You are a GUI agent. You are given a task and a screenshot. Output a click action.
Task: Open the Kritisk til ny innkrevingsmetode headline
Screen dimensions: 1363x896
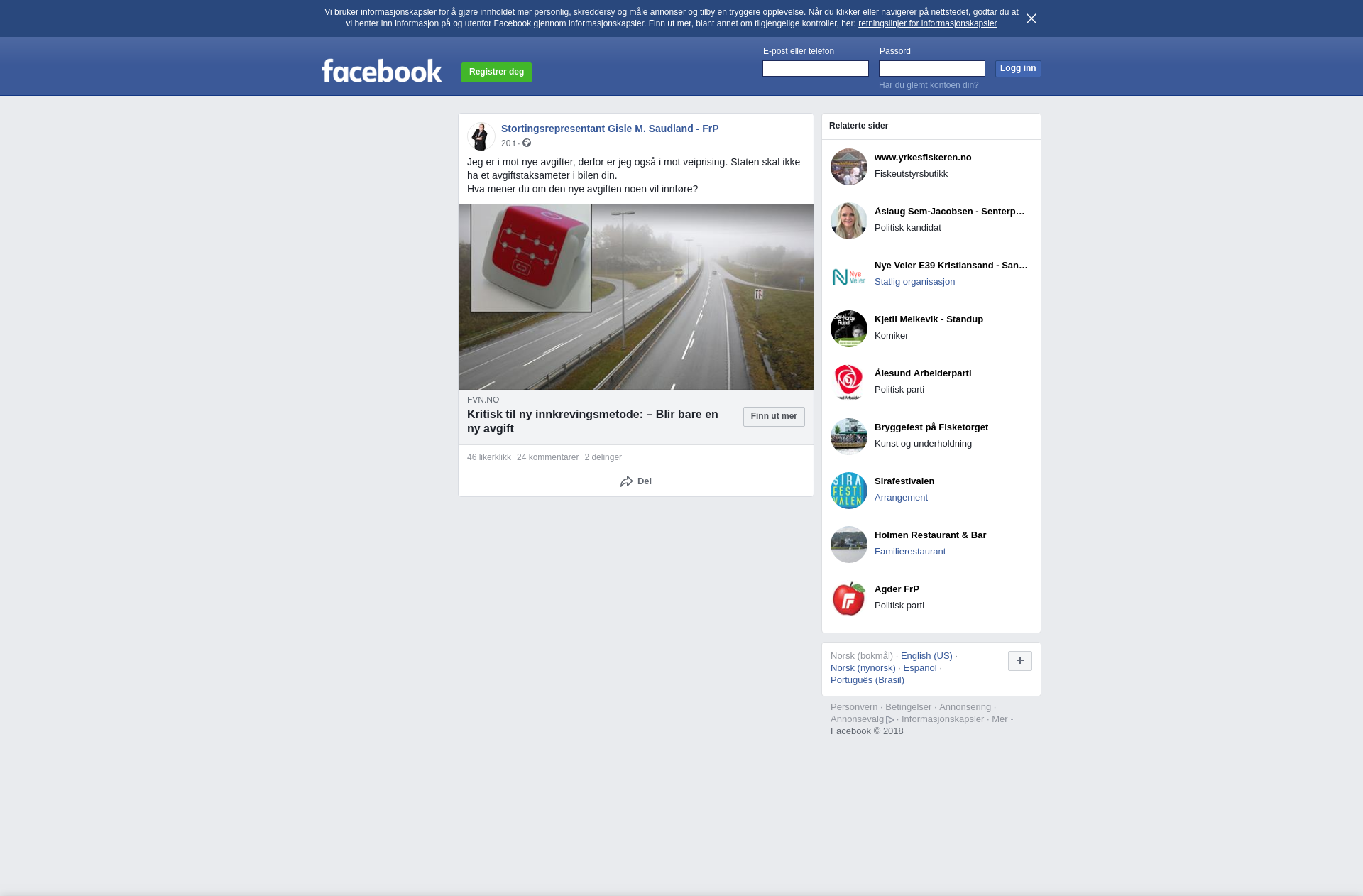tap(593, 422)
